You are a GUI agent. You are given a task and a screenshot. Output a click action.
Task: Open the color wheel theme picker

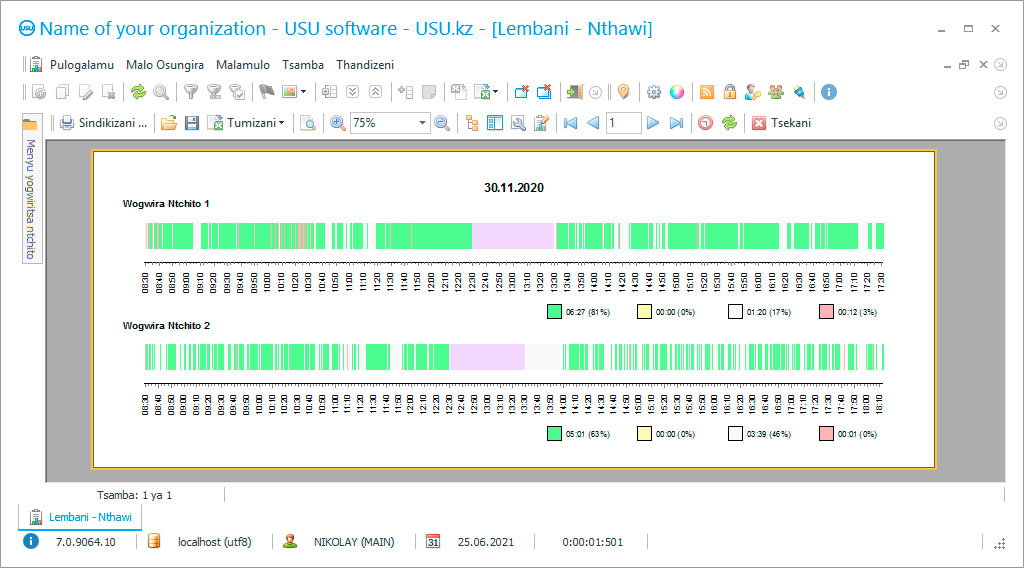[x=677, y=92]
